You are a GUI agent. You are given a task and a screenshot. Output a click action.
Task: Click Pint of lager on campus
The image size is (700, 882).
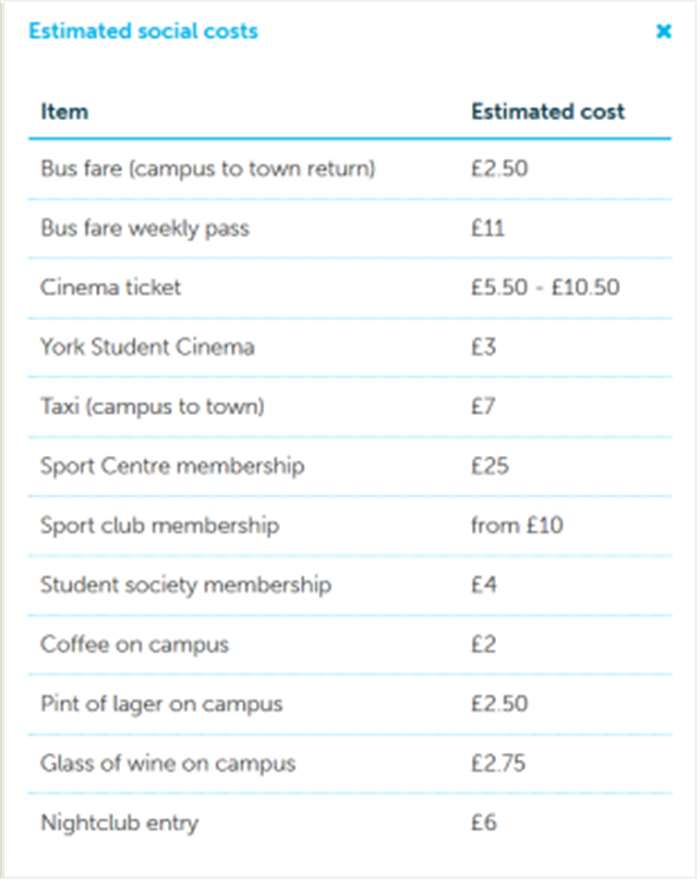pyautogui.click(x=161, y=704)
